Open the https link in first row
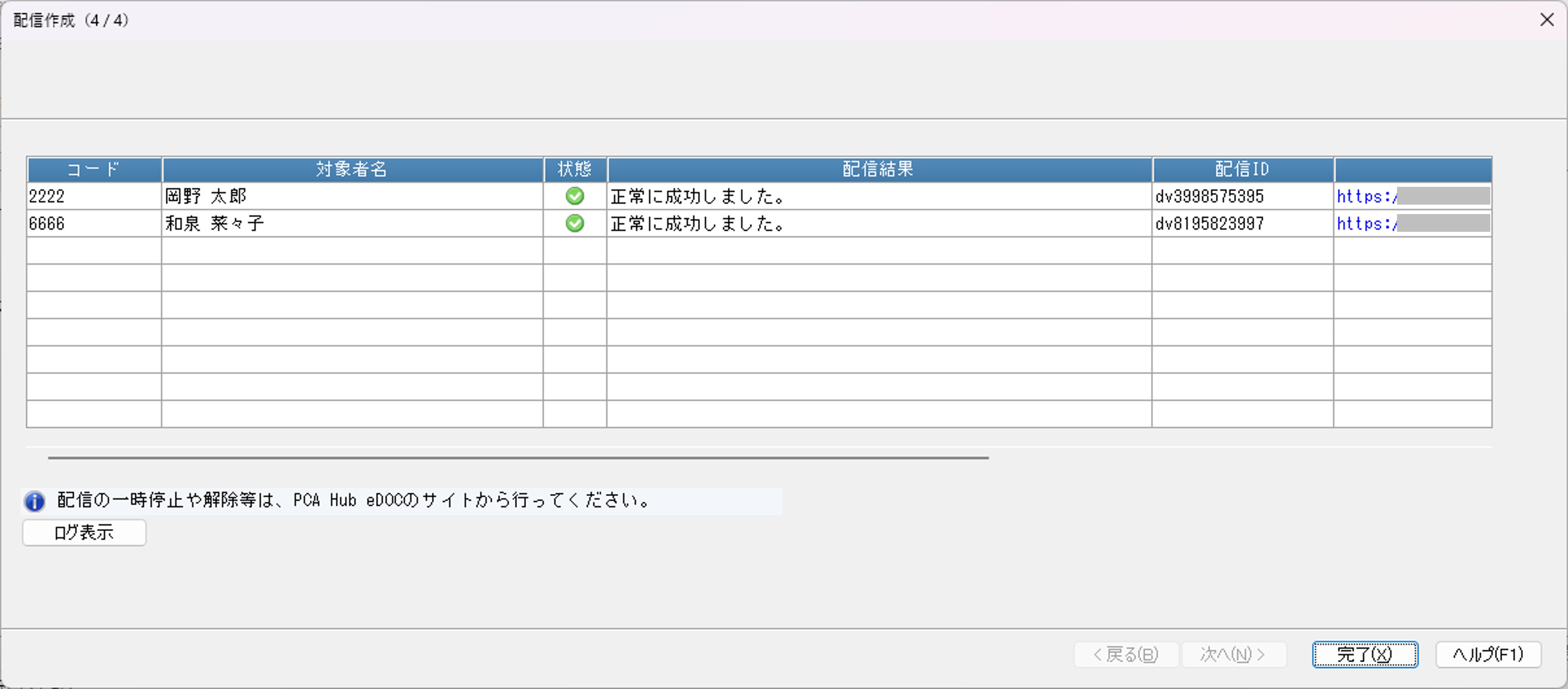The image size is (1568, 689). pos(1366,196)
